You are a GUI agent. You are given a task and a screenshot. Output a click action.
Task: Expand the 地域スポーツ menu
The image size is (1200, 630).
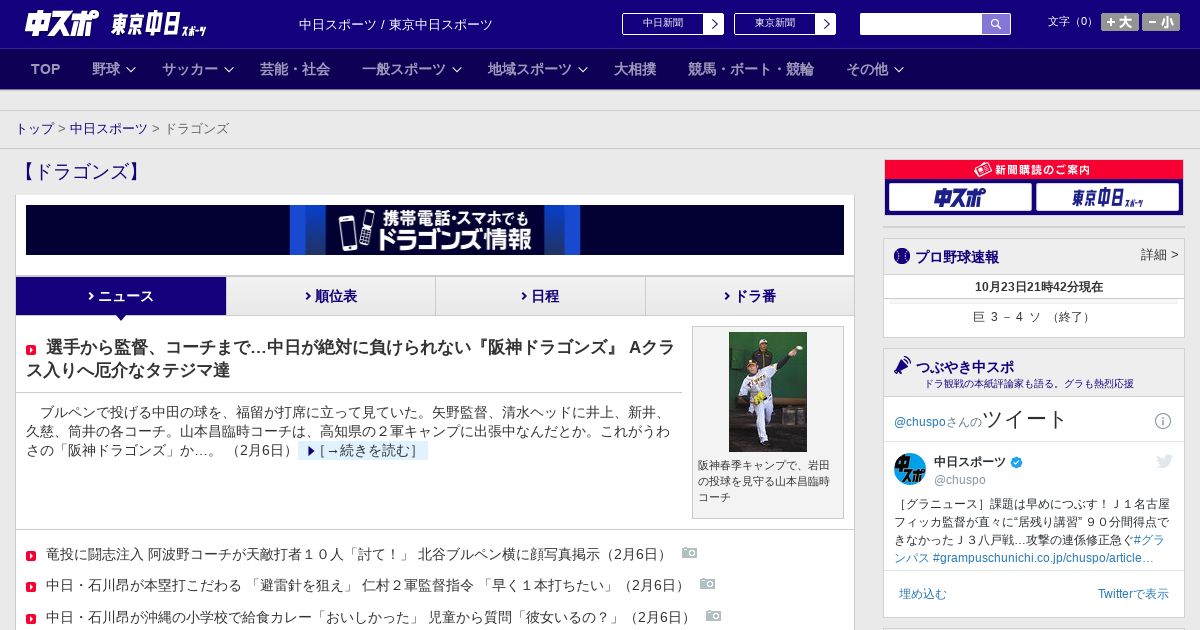point(538,69)
